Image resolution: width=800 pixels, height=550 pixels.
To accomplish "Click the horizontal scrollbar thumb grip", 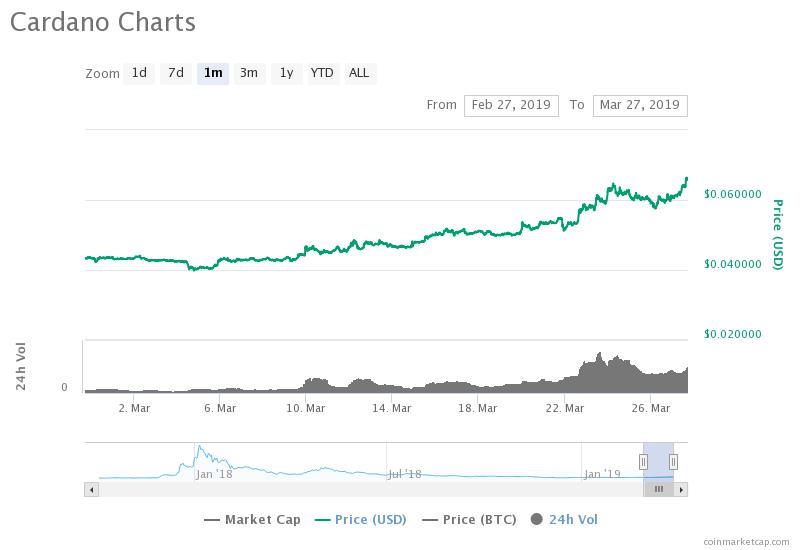I will tap(659, 489).
